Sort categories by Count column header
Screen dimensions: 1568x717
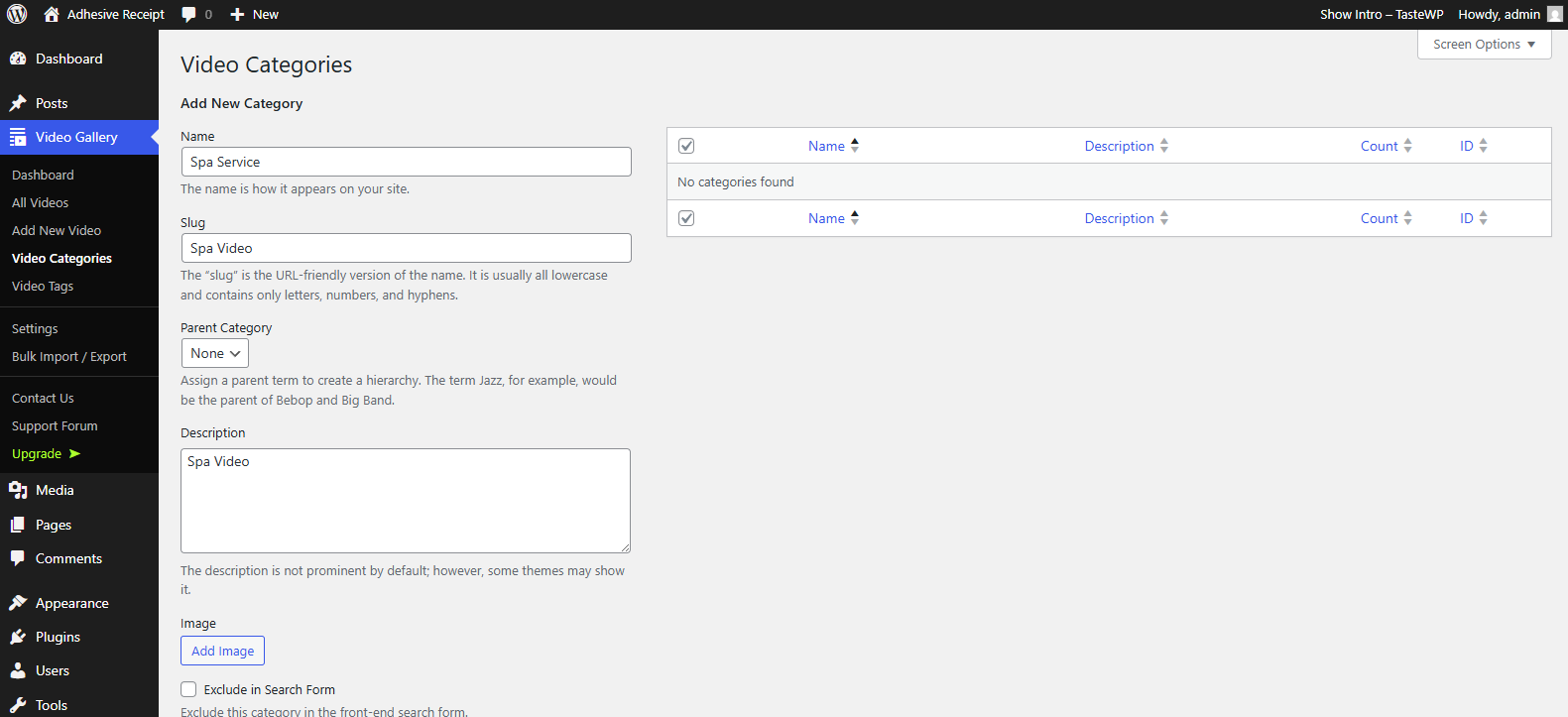click(1379, 146)
